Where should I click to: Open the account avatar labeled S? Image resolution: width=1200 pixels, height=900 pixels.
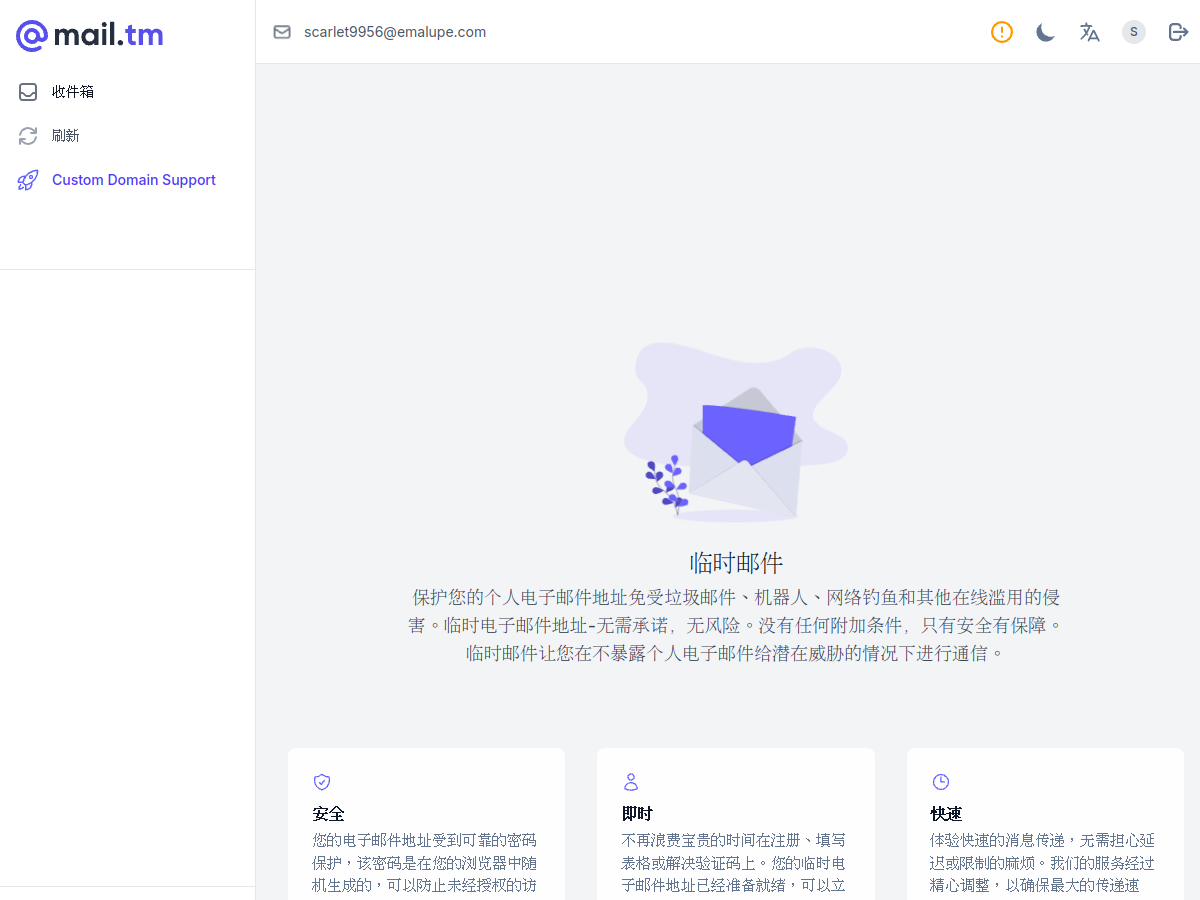1134,32
